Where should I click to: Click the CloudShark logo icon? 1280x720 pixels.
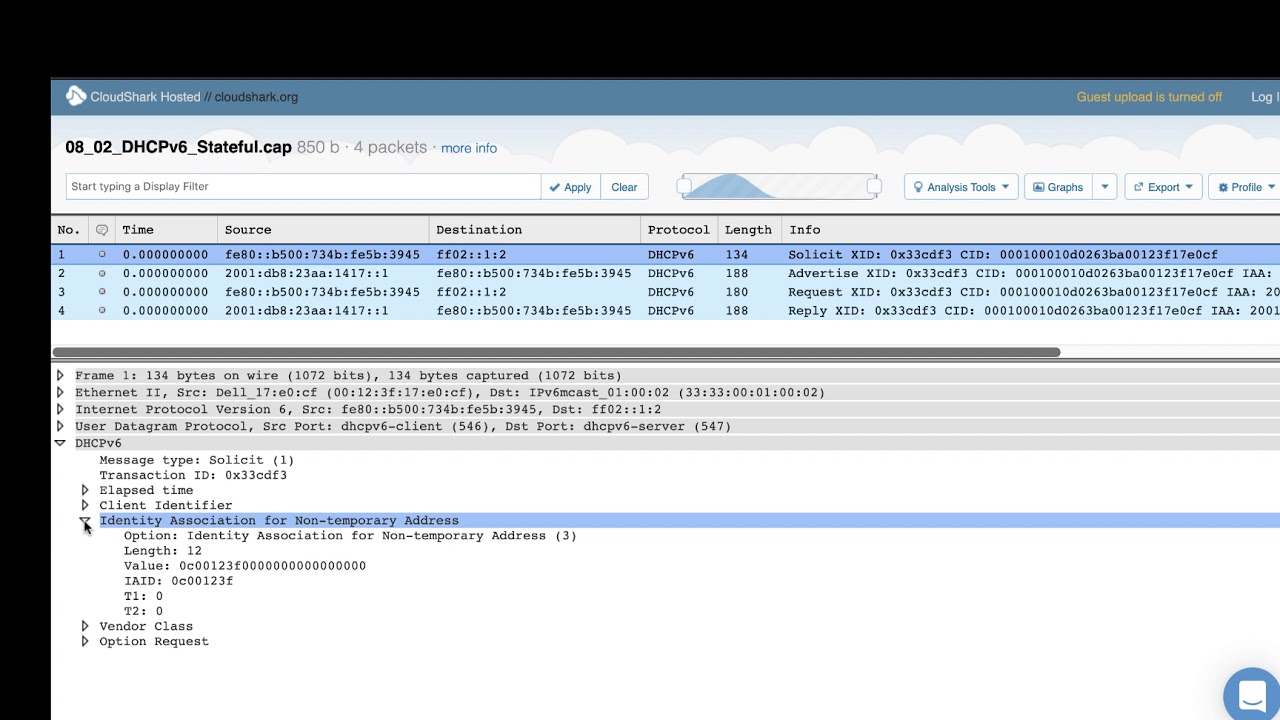[x=76, y=96]
